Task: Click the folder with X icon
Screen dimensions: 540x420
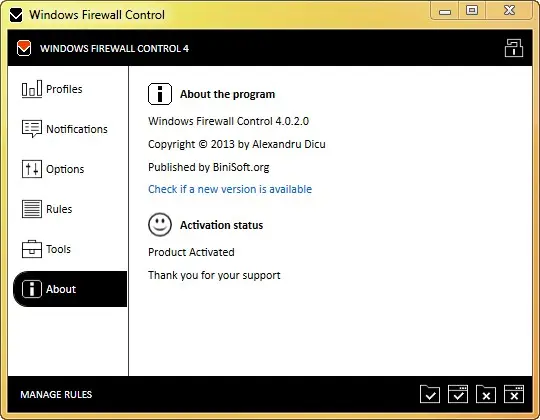Action: (x=486, y=394)
